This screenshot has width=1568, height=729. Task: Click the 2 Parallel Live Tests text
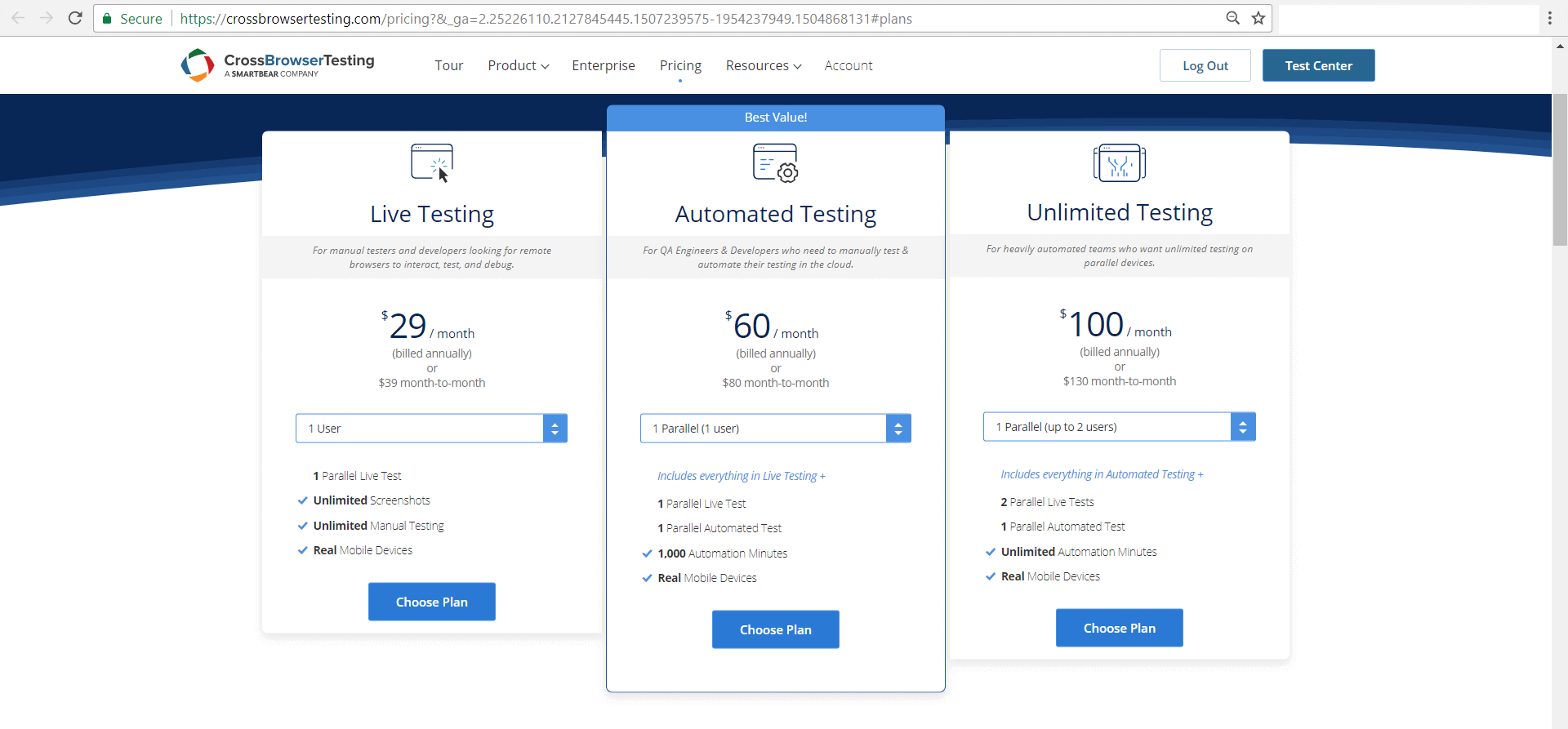[x=1048, y=502]
